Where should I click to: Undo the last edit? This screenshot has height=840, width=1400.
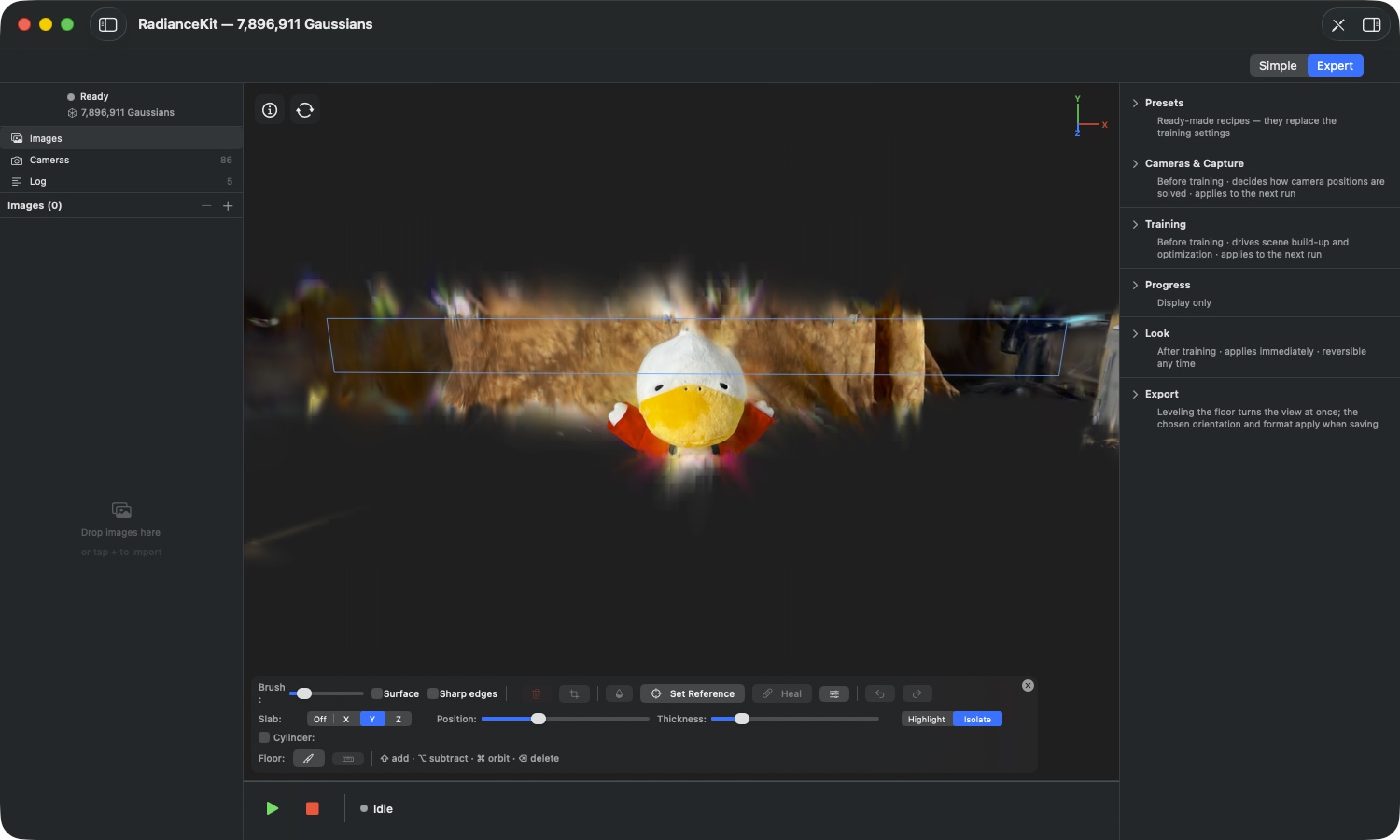tap(880, 694)
